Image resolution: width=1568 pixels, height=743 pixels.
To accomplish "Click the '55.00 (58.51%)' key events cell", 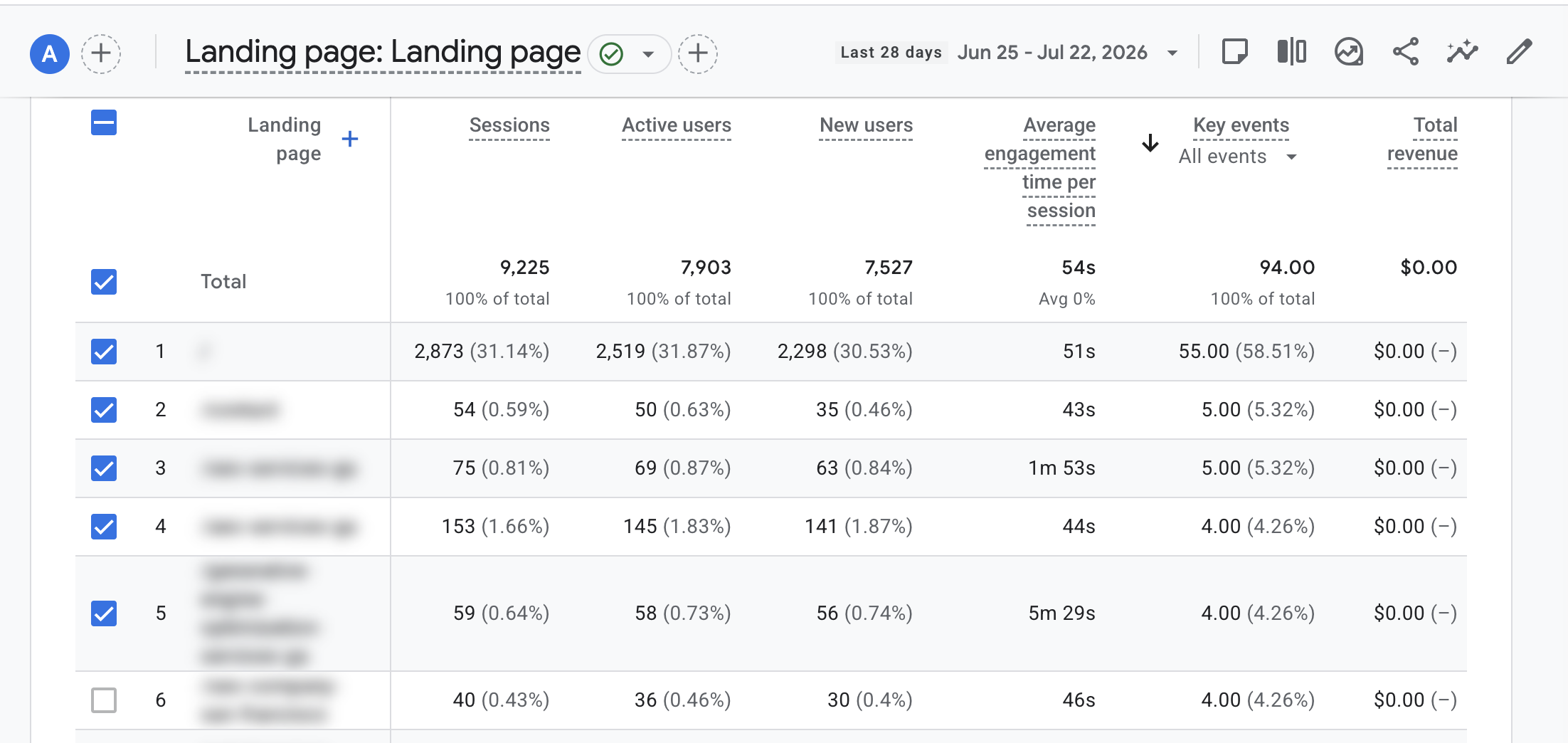I will (x=1246, y=352).
